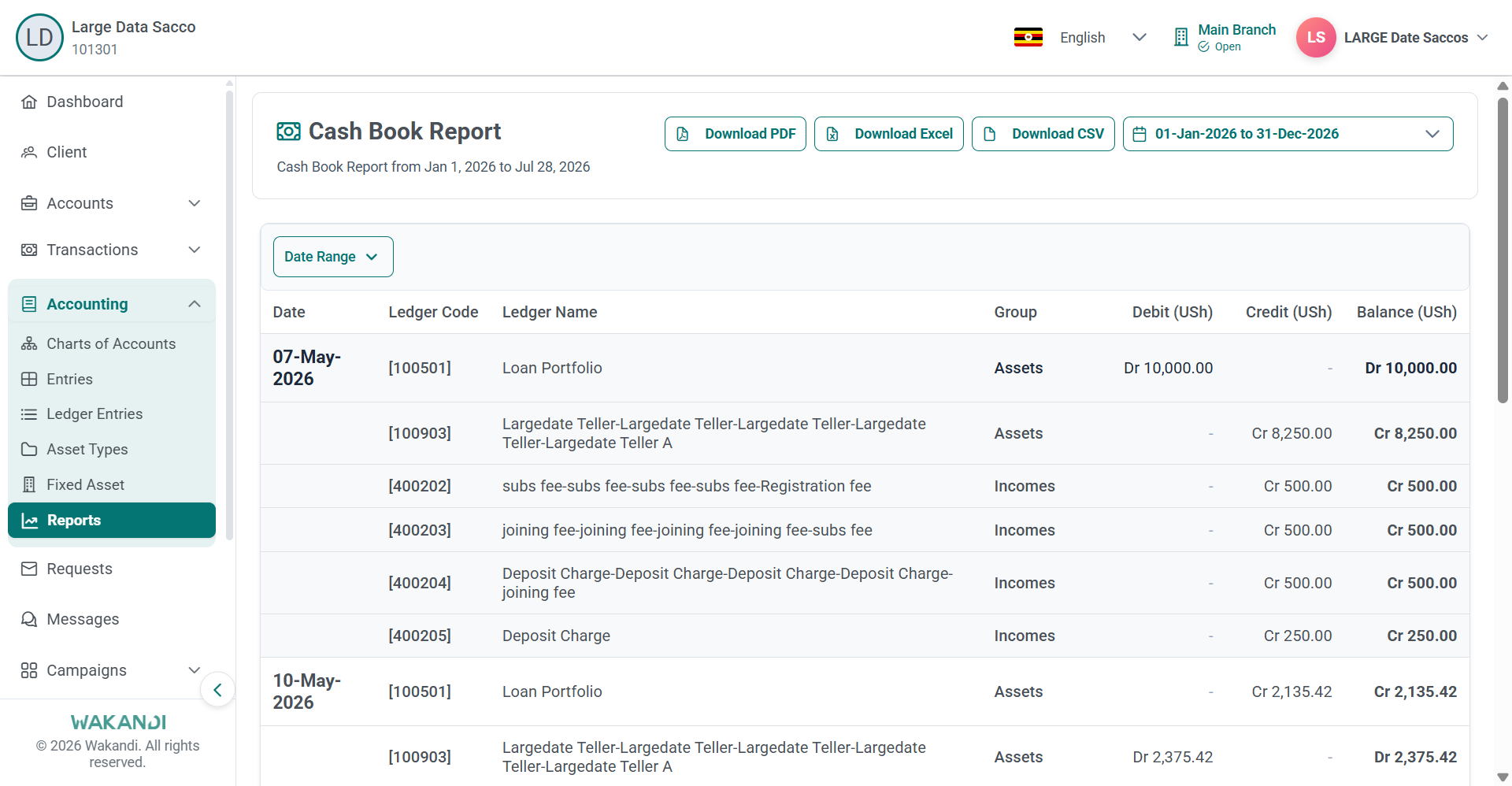
Task: Download the report as CSV
Action: point(1043,134)
